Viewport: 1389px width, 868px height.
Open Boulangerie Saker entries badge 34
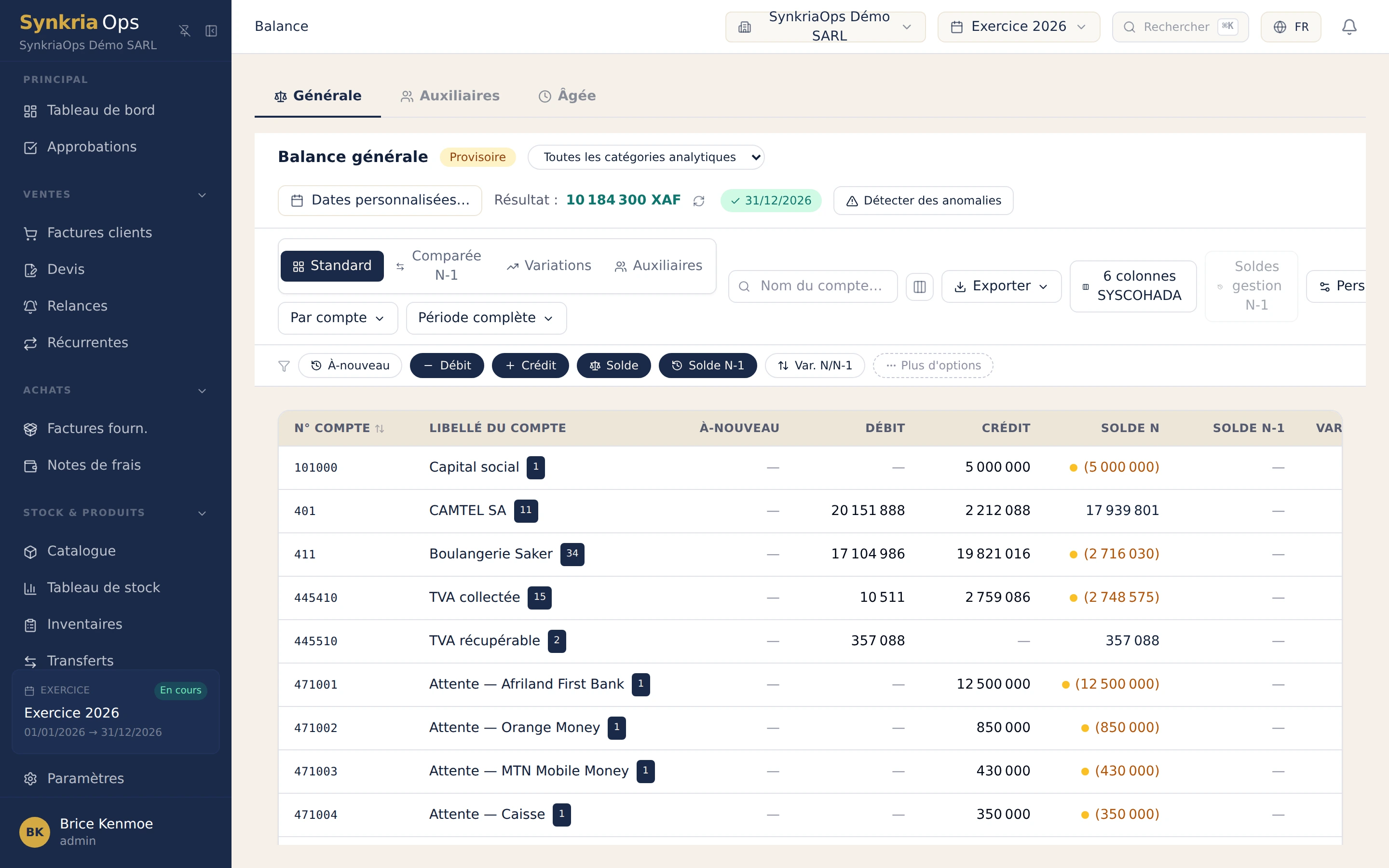[572, 554]
